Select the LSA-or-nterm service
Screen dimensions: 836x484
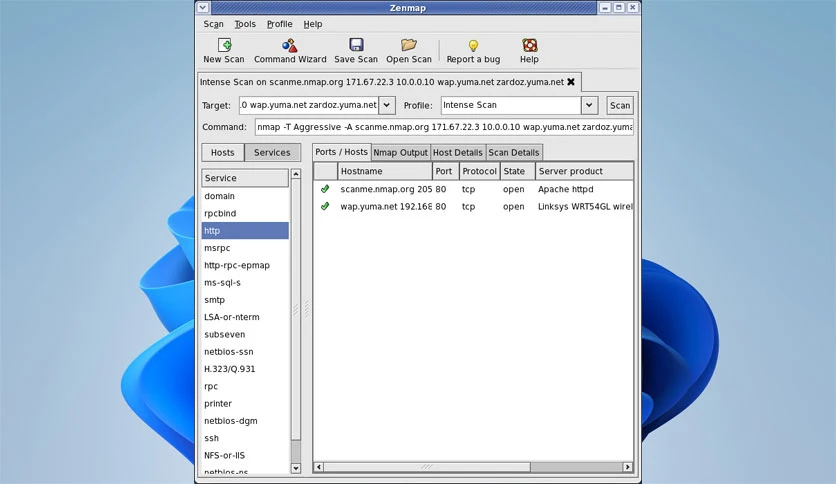(x=245, y=317)
